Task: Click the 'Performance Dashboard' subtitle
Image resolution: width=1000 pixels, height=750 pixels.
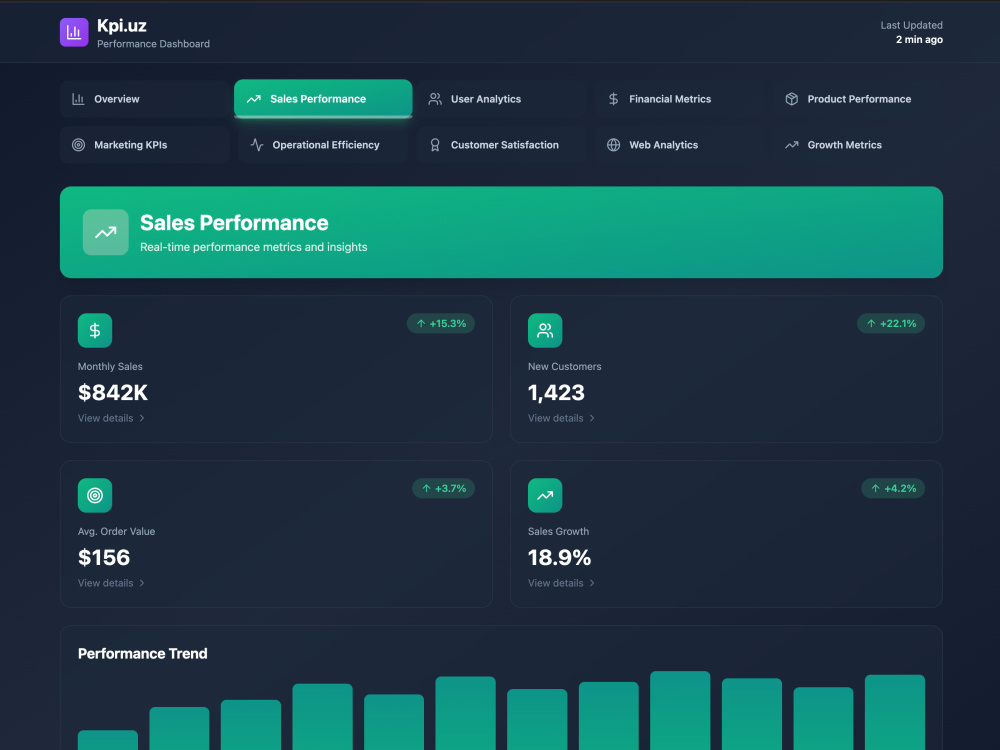Action: pyautogui.click(x=153, y=44)
